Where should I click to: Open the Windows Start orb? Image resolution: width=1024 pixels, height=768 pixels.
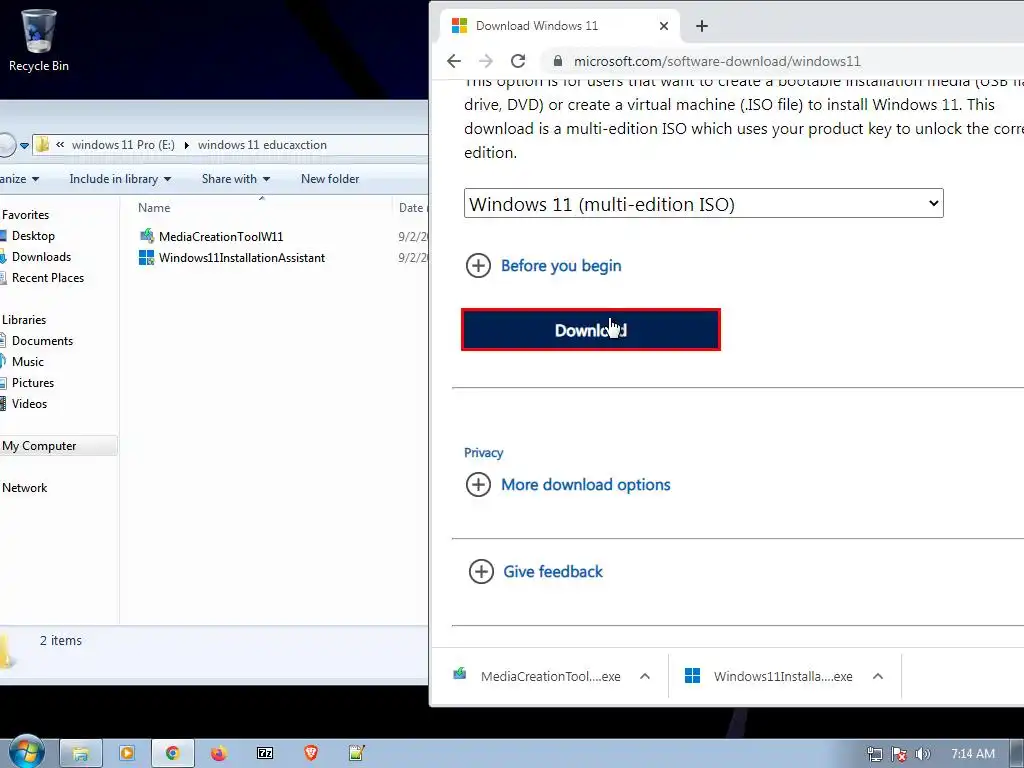click(26, 752)
